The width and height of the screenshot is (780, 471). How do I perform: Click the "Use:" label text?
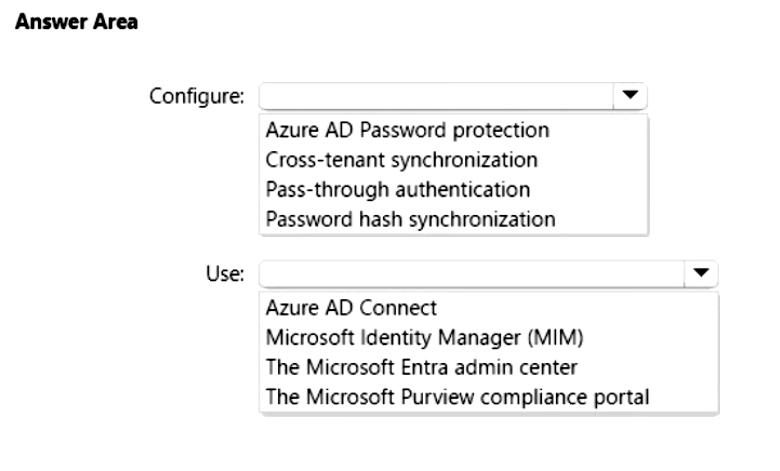(225, 274)
